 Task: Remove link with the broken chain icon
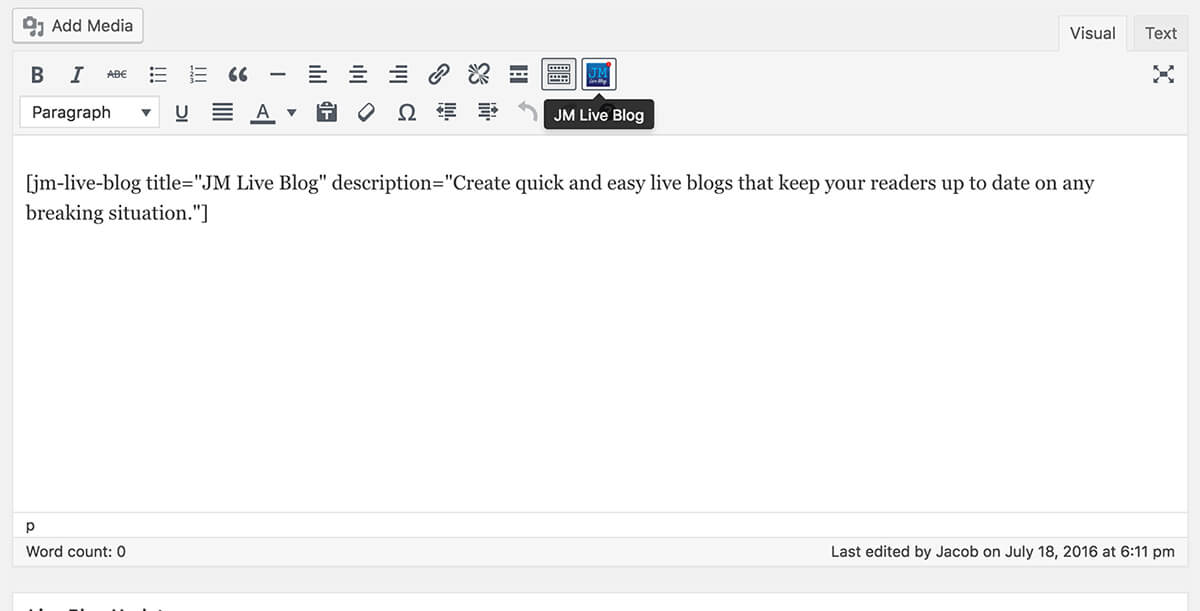pos(478,75)
